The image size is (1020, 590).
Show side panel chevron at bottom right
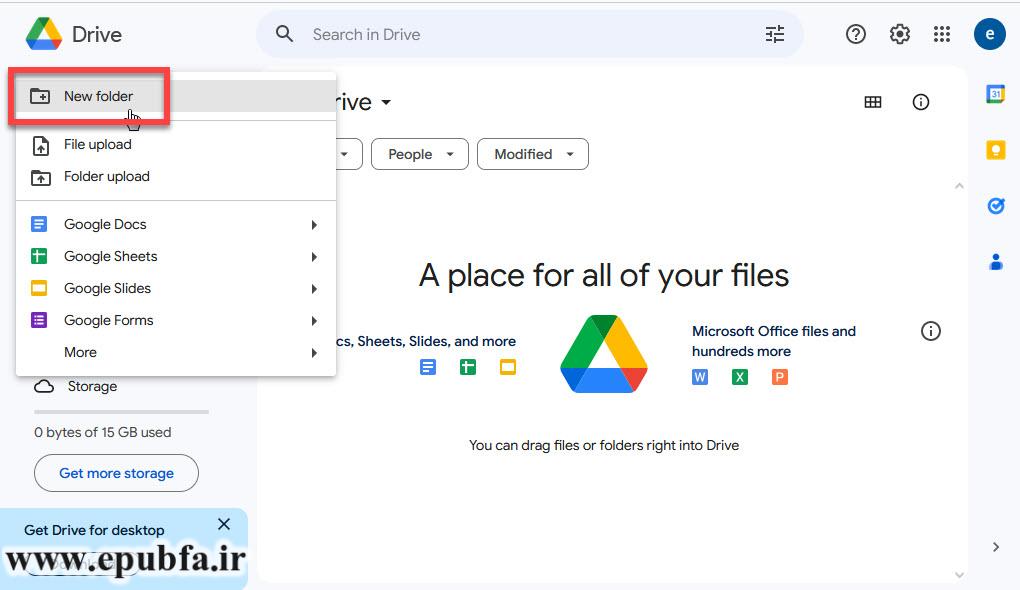pos(996,547)
